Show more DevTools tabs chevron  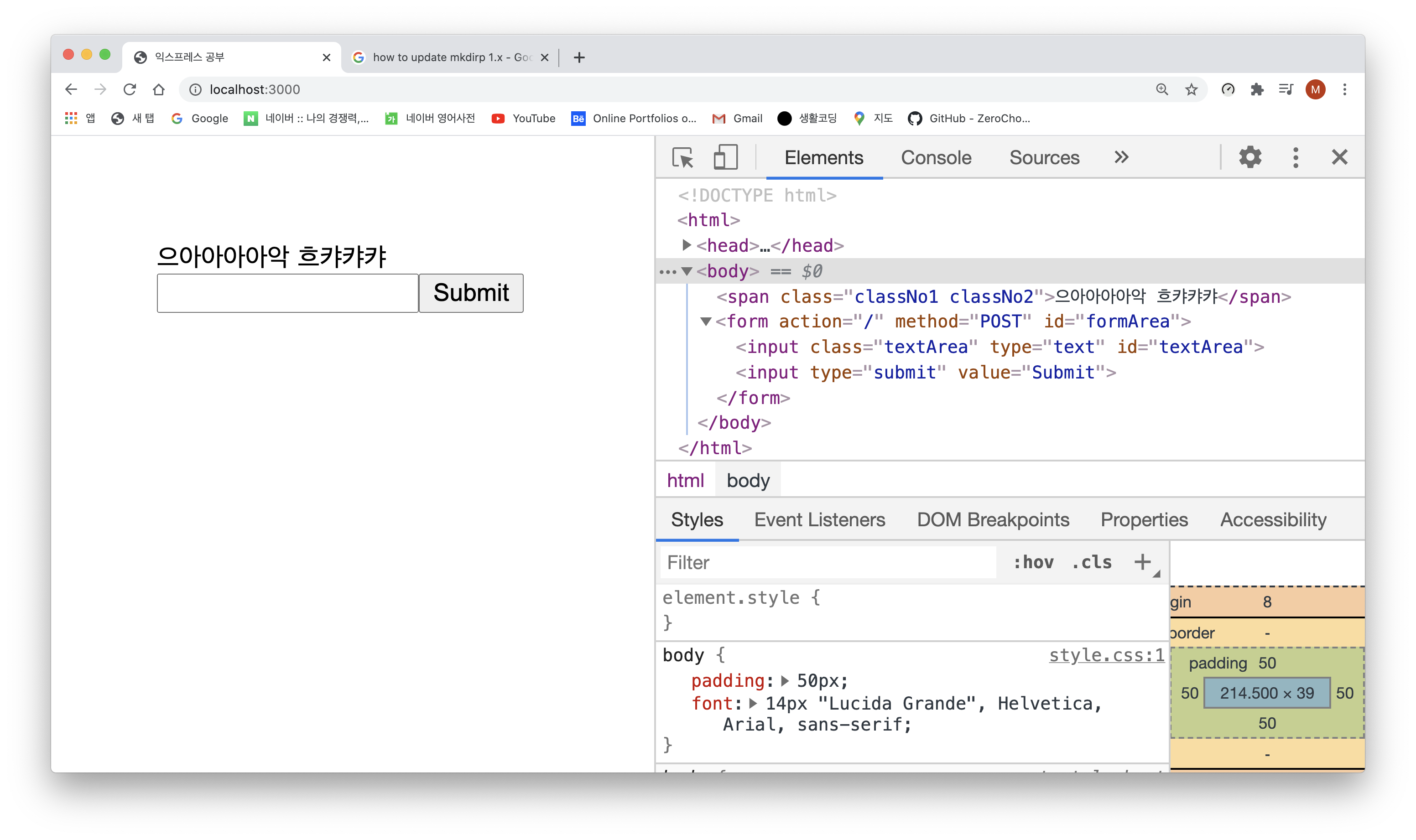click(1121, 157)
